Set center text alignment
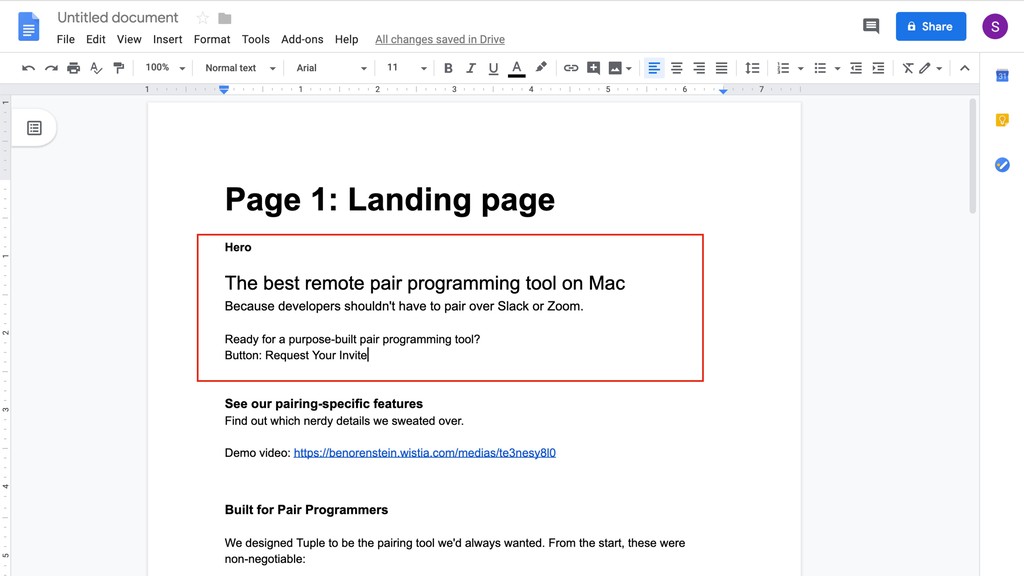The image size is (1024, 576). [x=677, y=68]
